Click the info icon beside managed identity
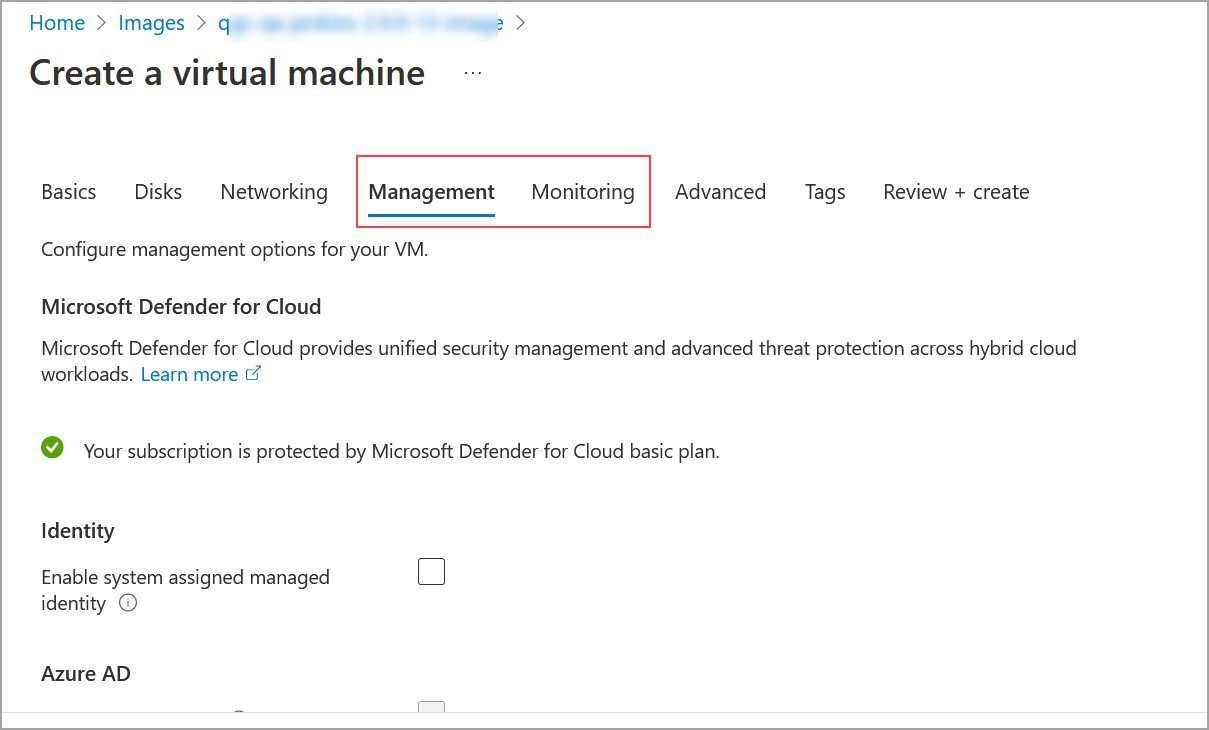Screen dimensions: 1209x730 pyautogui.click(x=128, y=603)
